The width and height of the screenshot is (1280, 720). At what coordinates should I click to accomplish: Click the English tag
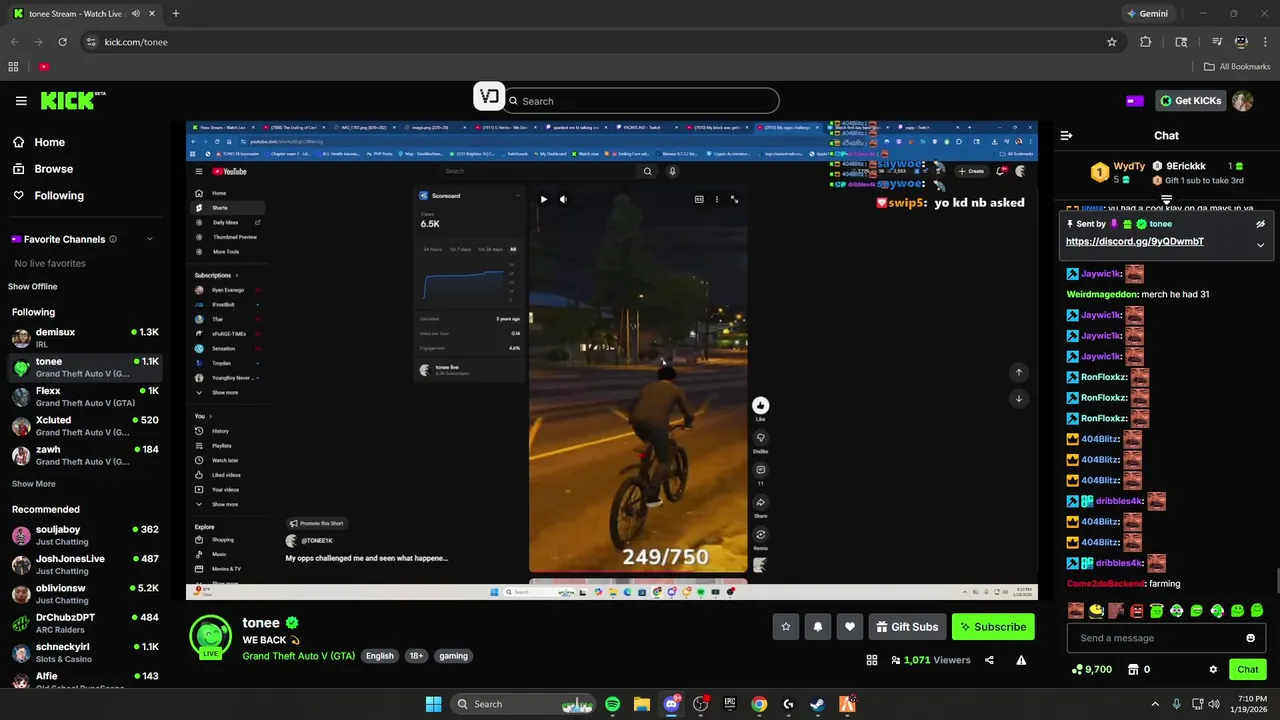(379, 656)
